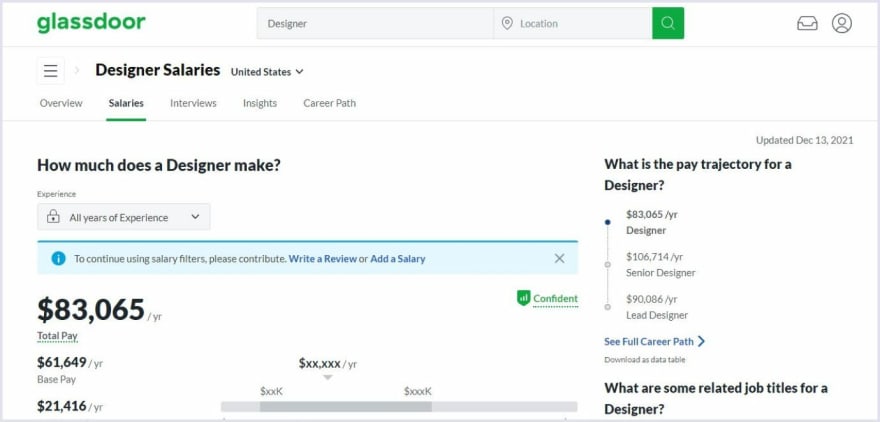Click the Glassdoor logo
Image resolution: width=880 pixels, height=422 pixels.
pos(91,23)
